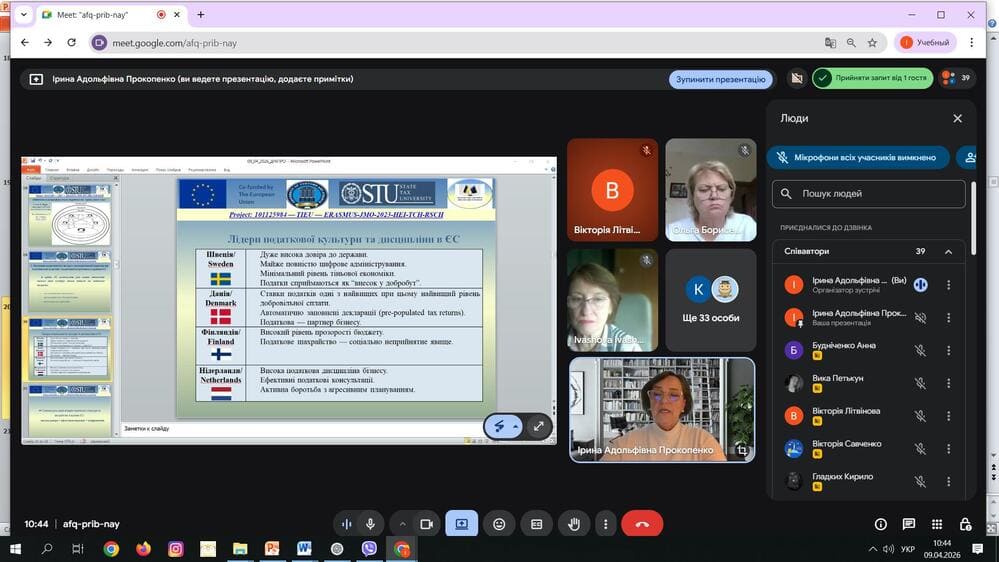Screen dimensions: 999x562
Task: Open a new browser tab
Action: 201,15
